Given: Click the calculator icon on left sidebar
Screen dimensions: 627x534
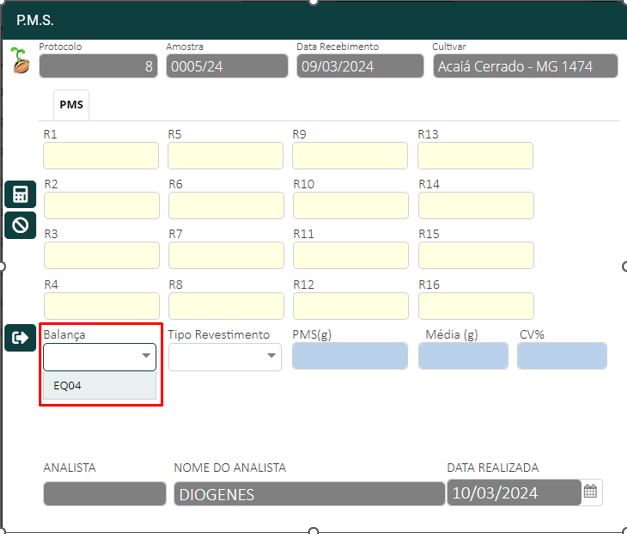Looking at the screenshot, I should pyautogui.click(x=20, y=194).
